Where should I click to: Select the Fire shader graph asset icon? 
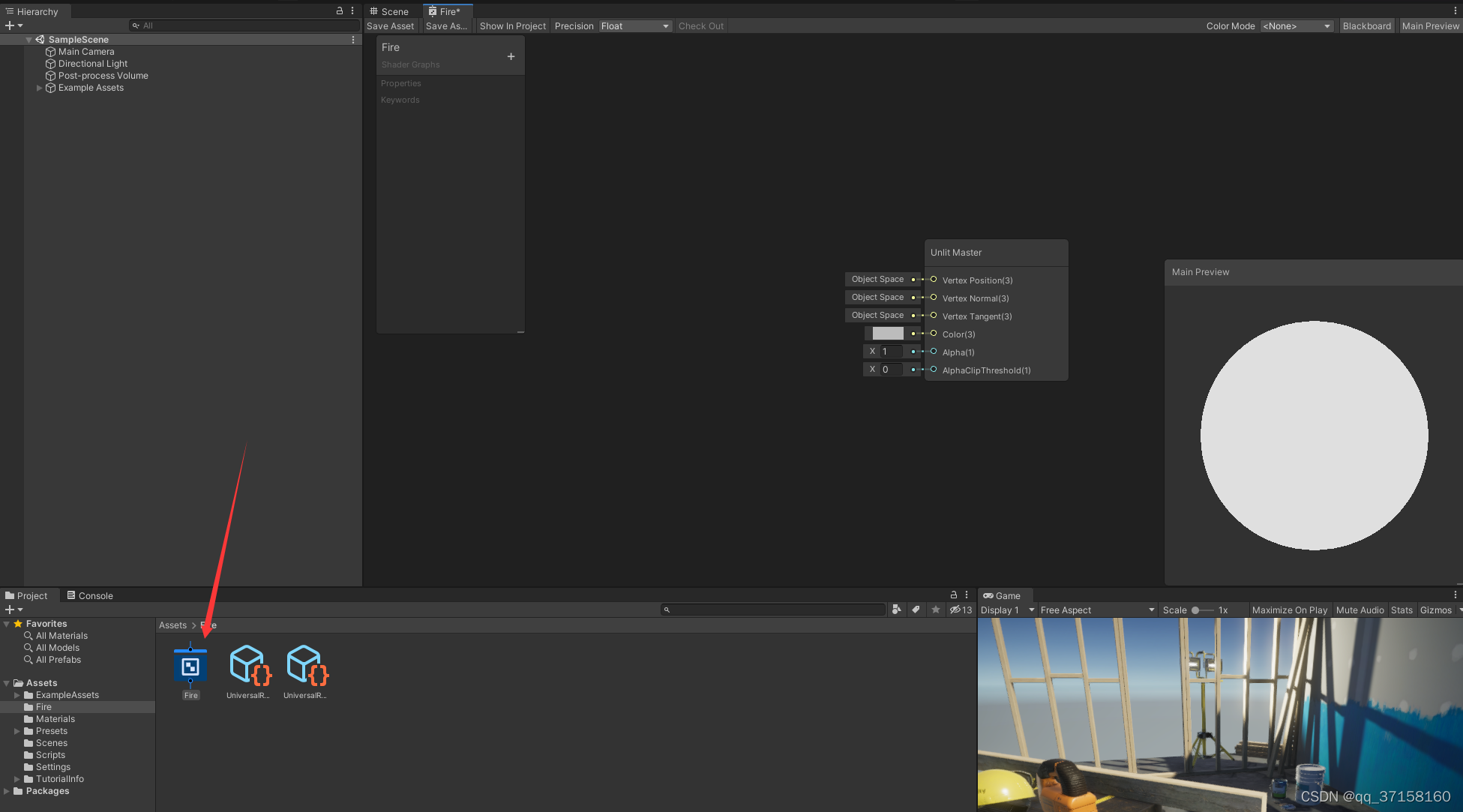pyautogui.click(x=190, y=666)
